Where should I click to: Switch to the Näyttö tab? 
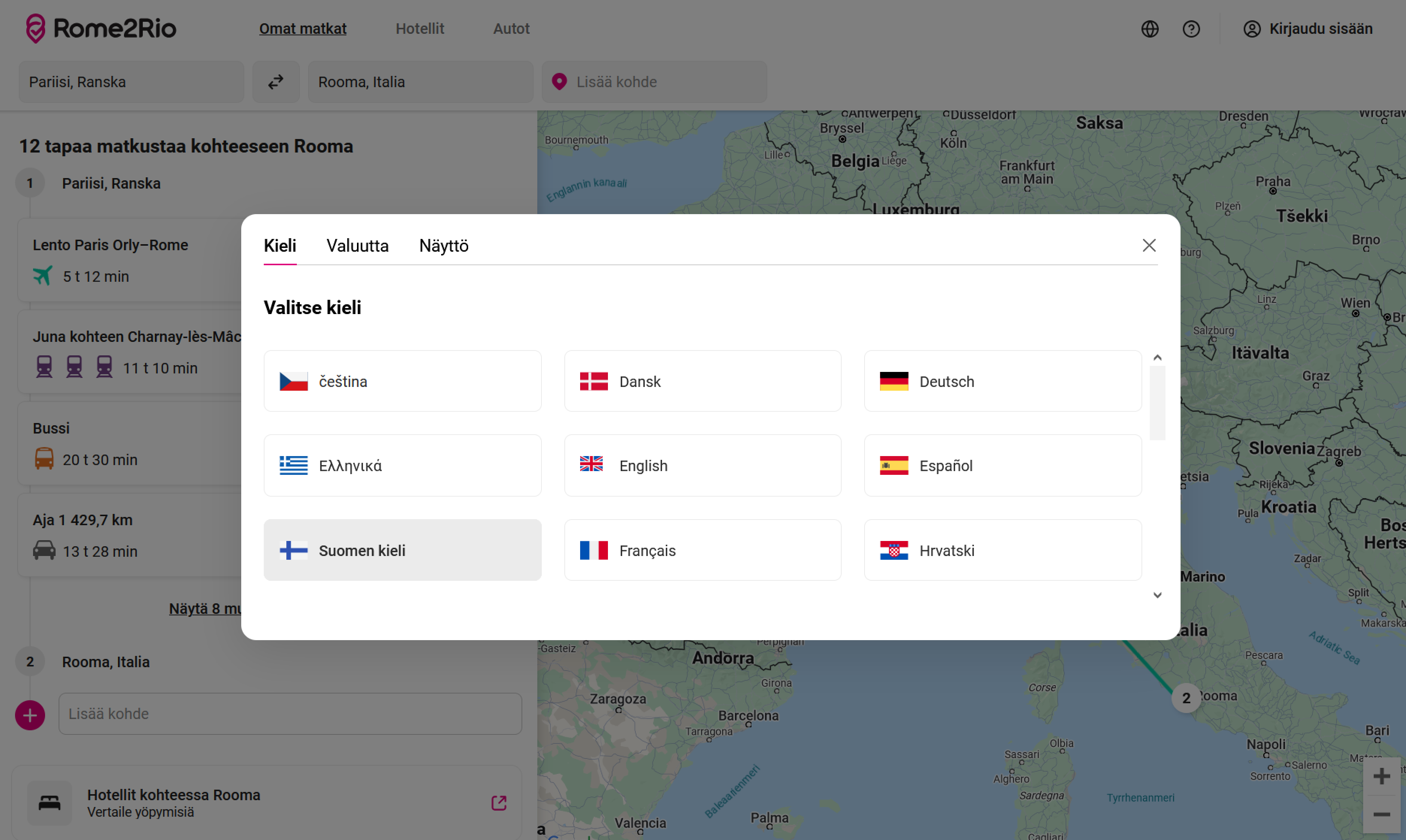443,246
